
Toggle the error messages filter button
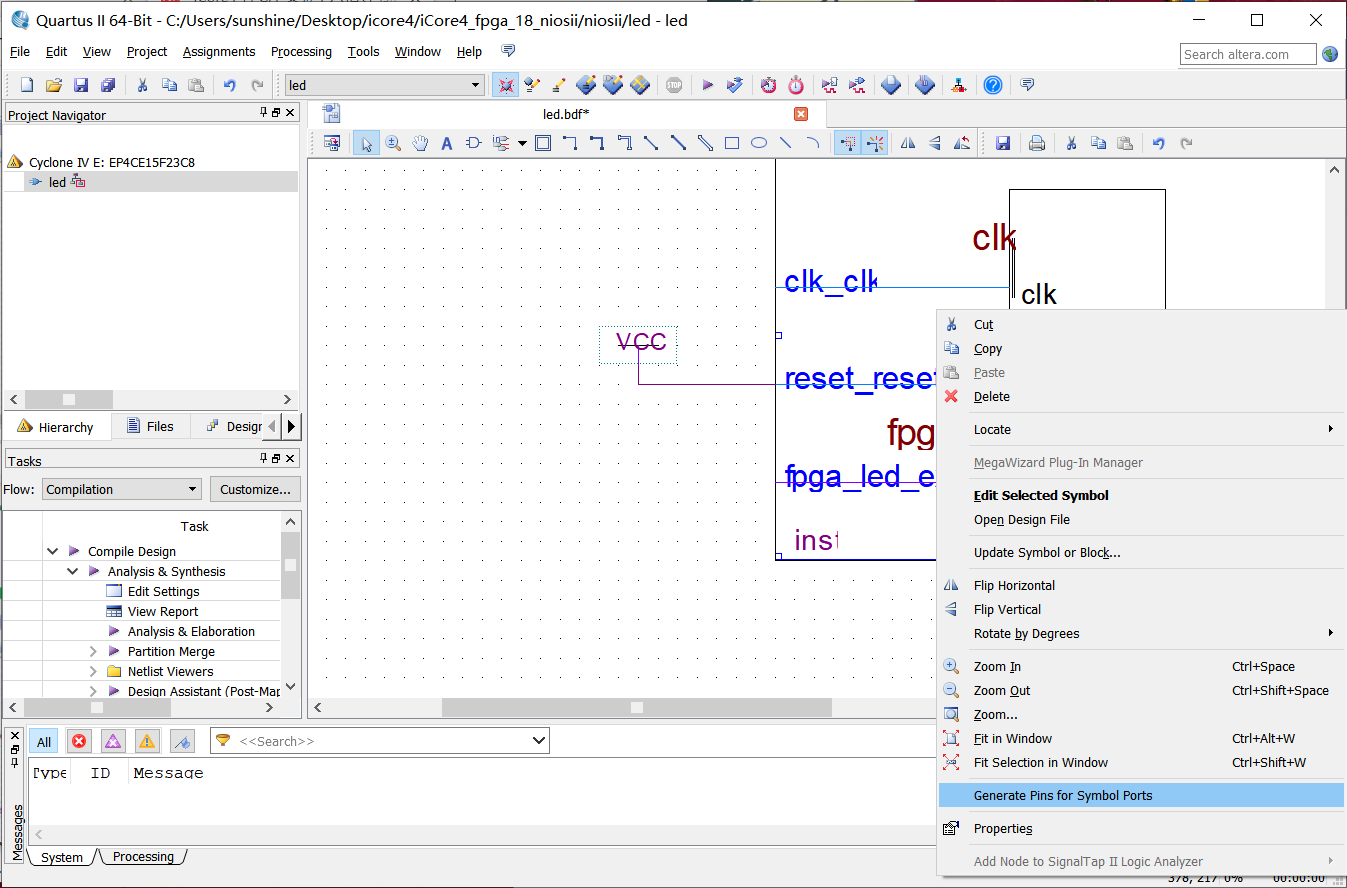[79, 742]
